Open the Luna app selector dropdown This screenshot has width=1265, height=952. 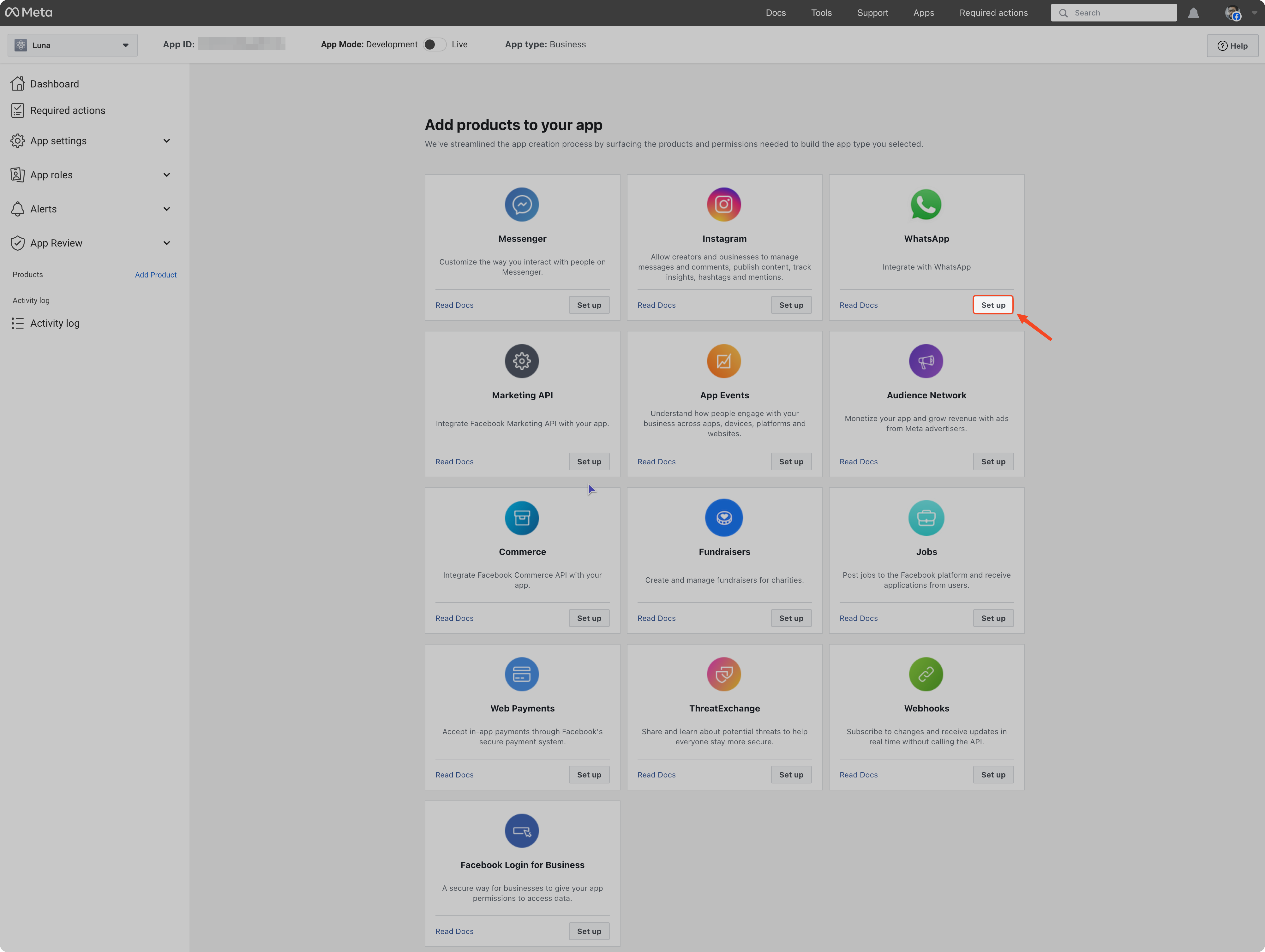73,45
